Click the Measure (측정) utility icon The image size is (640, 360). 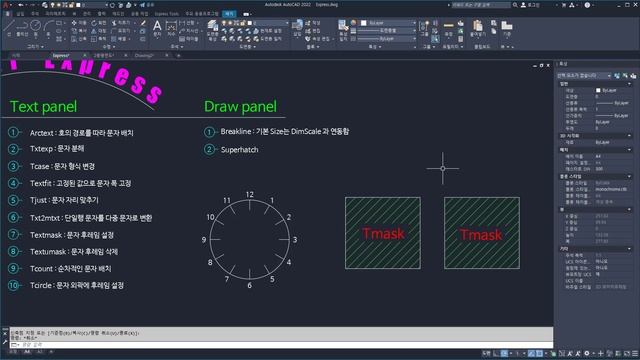(x=449, y=29)
